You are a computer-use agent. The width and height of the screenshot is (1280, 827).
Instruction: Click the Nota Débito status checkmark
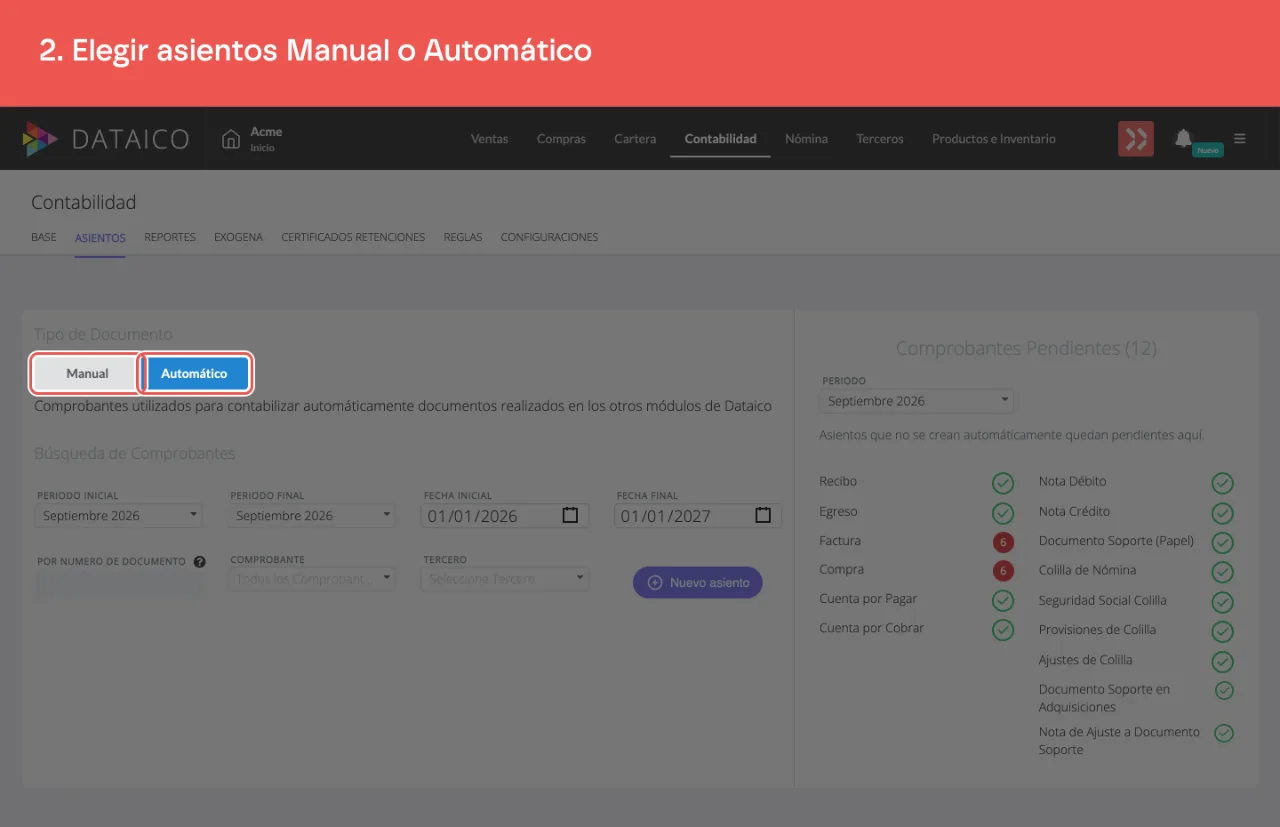pyautogui.click(x=1222, y=483)
